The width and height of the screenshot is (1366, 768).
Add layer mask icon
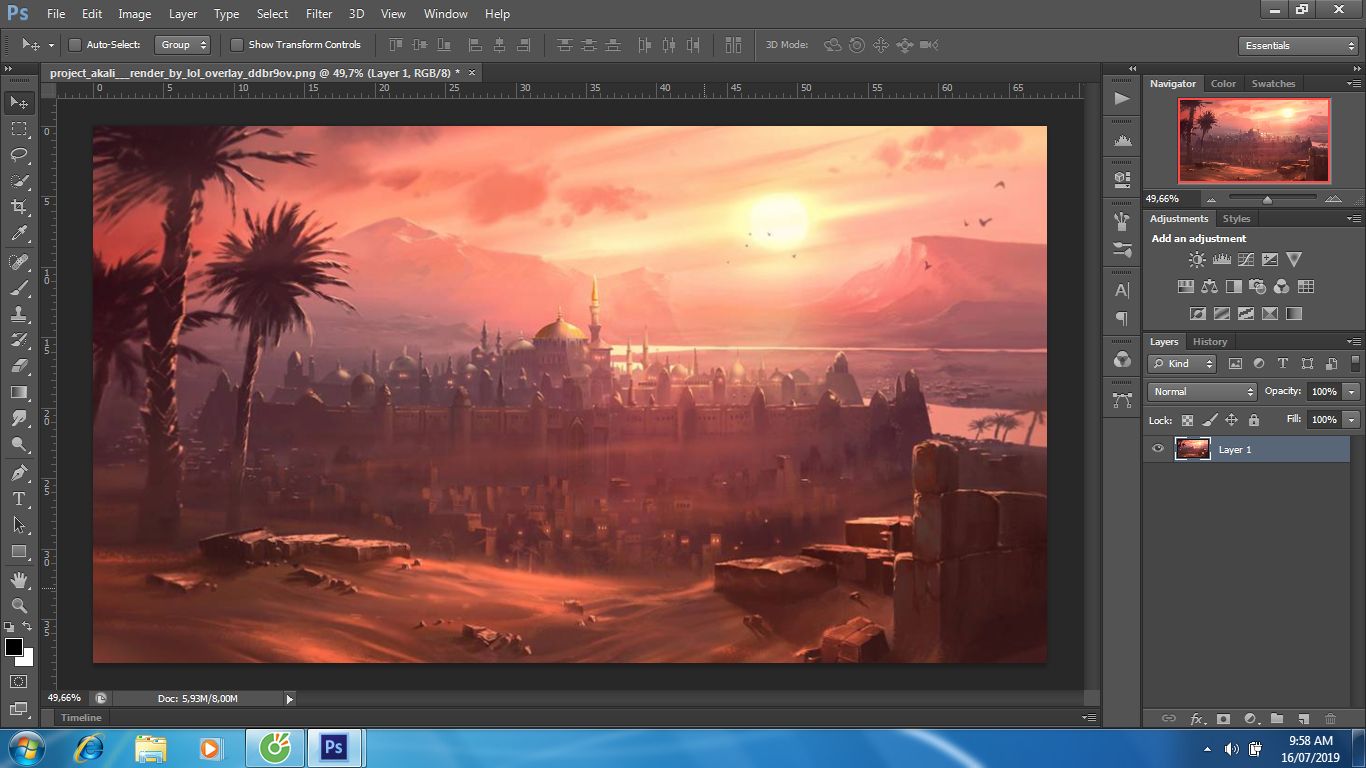coord(1223,718)
